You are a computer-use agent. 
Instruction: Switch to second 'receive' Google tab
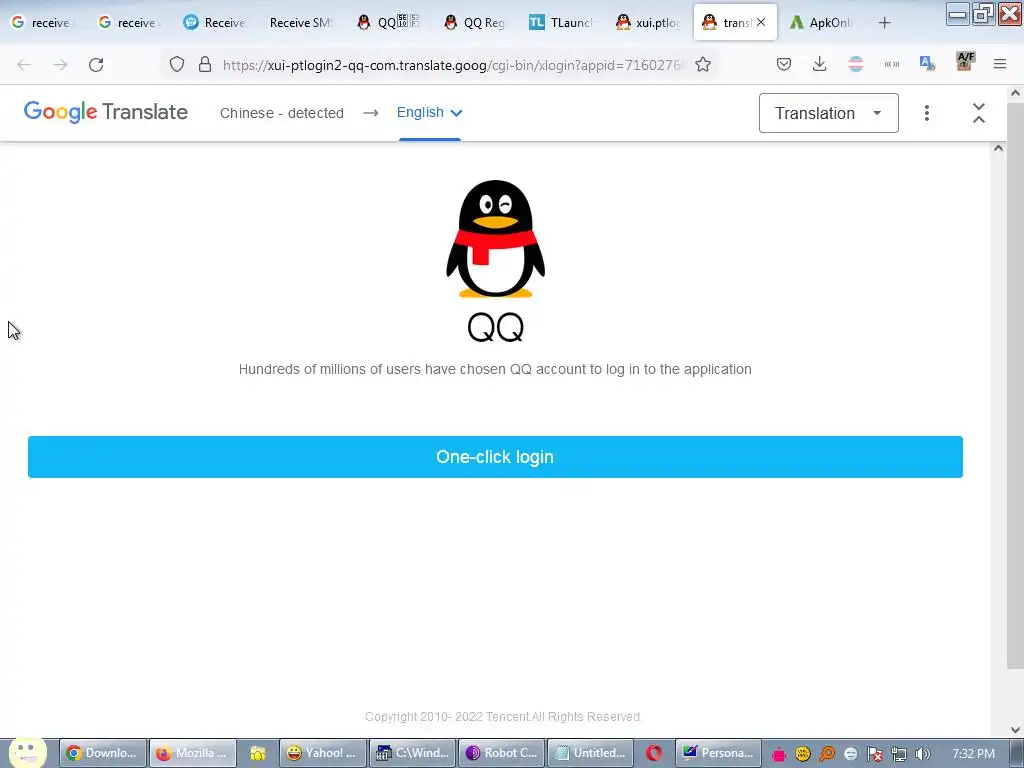point(129,22)
